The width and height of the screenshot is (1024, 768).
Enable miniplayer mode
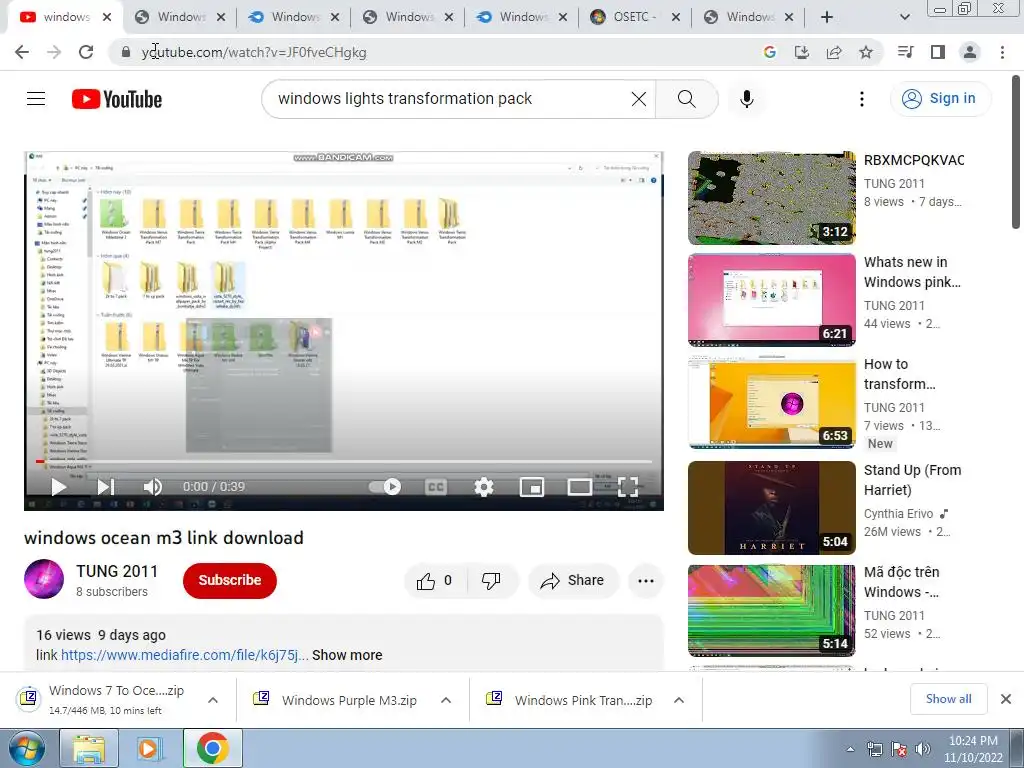point(532,487)
